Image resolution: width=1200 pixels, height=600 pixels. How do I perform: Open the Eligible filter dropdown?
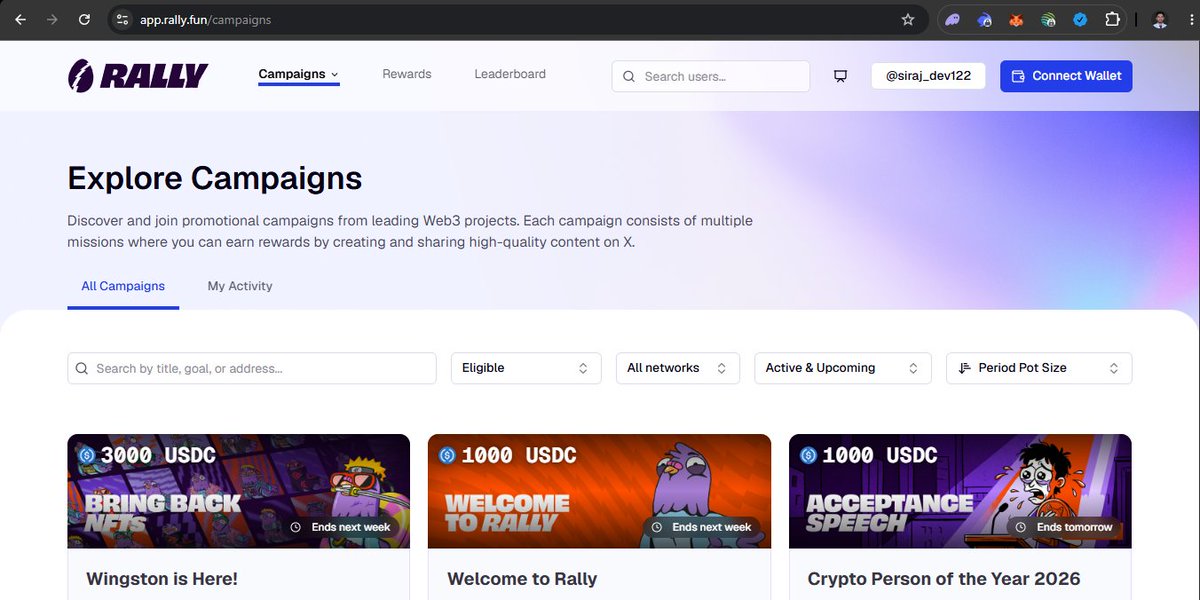[526, 368]
